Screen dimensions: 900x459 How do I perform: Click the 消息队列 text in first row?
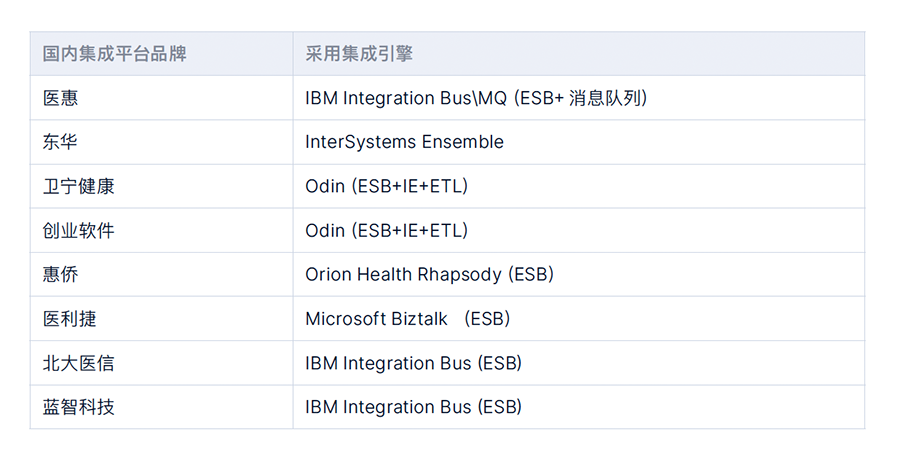604,98
